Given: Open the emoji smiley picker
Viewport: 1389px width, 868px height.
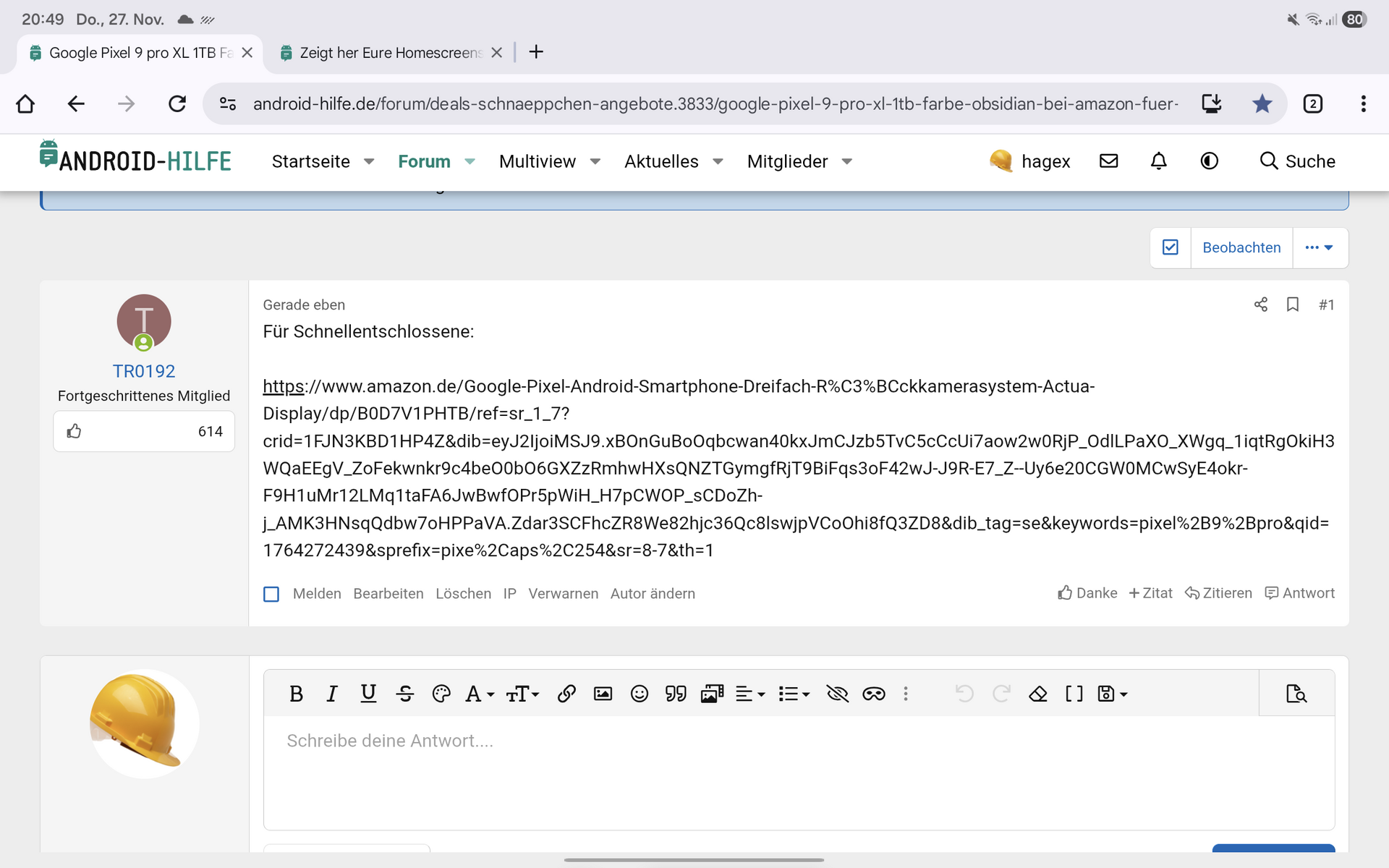Looking at the screenshot, I should pyautogui.click(x=639, y=694).
